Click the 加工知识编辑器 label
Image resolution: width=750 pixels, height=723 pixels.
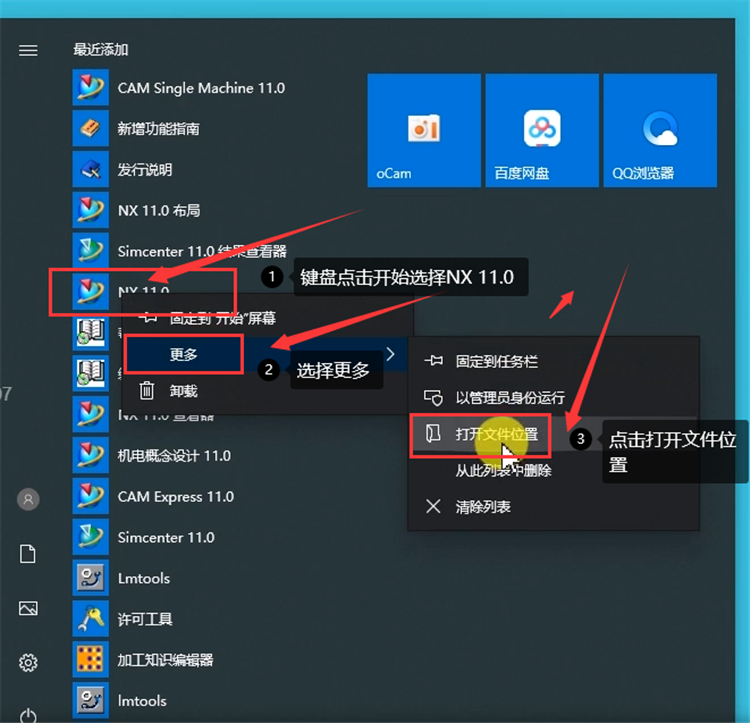(x=165, y=660)
